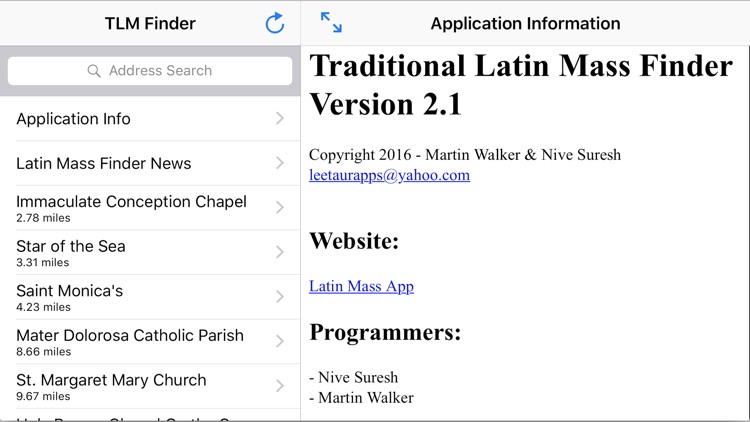Image resolution: width=750 pixels, height=422 pixels.
Task: Tap the chevron next to Star of the Sea
Action: click(280, 253)
